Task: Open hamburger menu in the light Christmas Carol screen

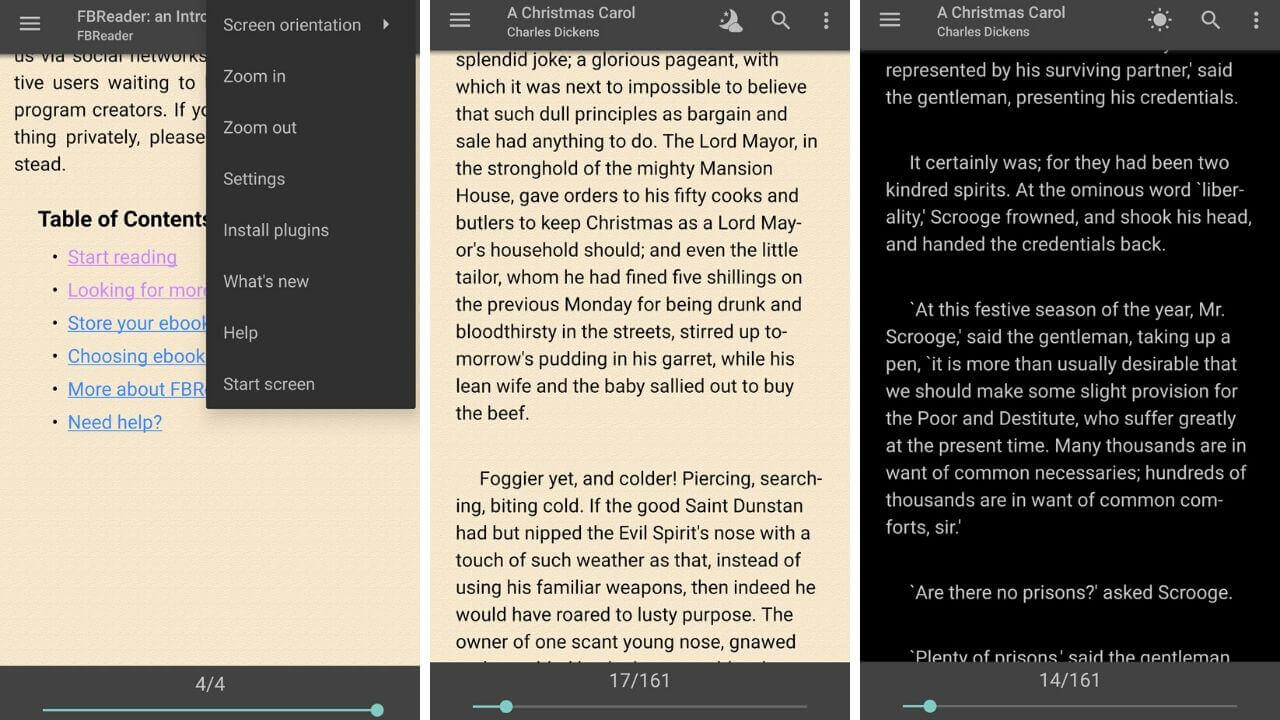Action: click(460, 20)
